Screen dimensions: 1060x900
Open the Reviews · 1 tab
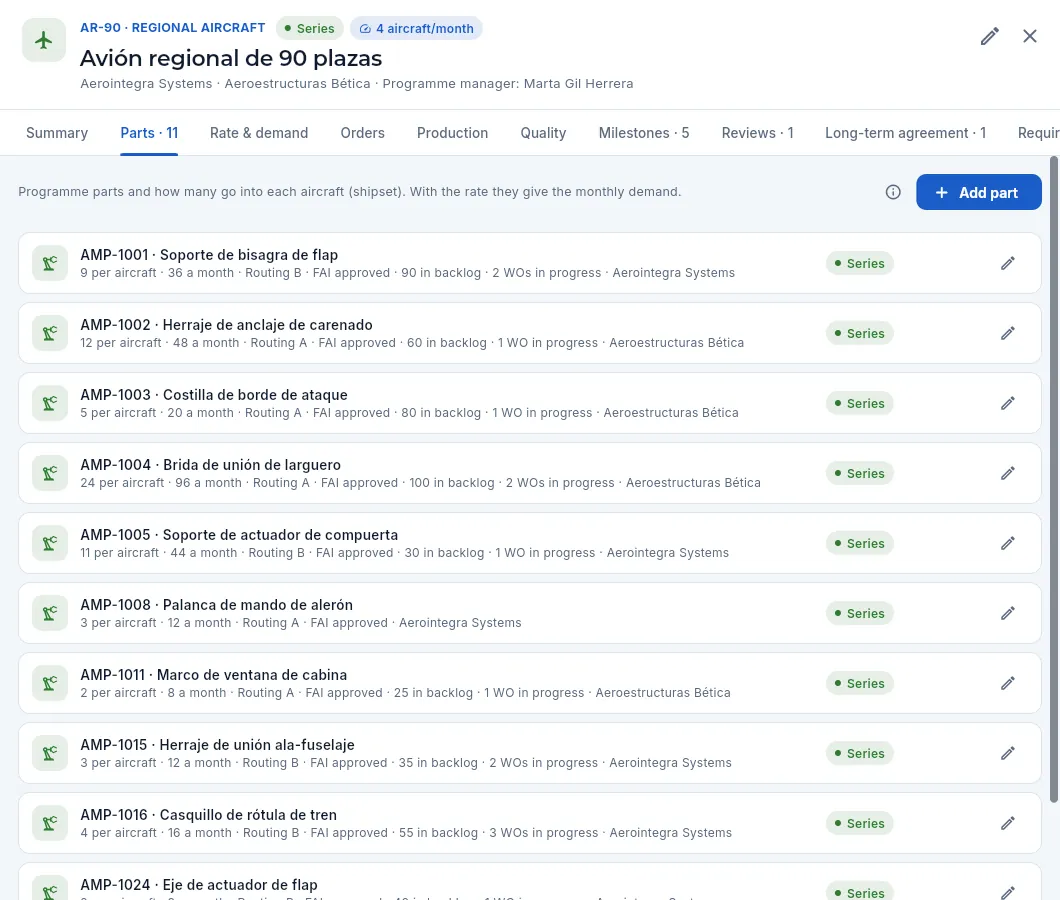(x=757, y=133)
